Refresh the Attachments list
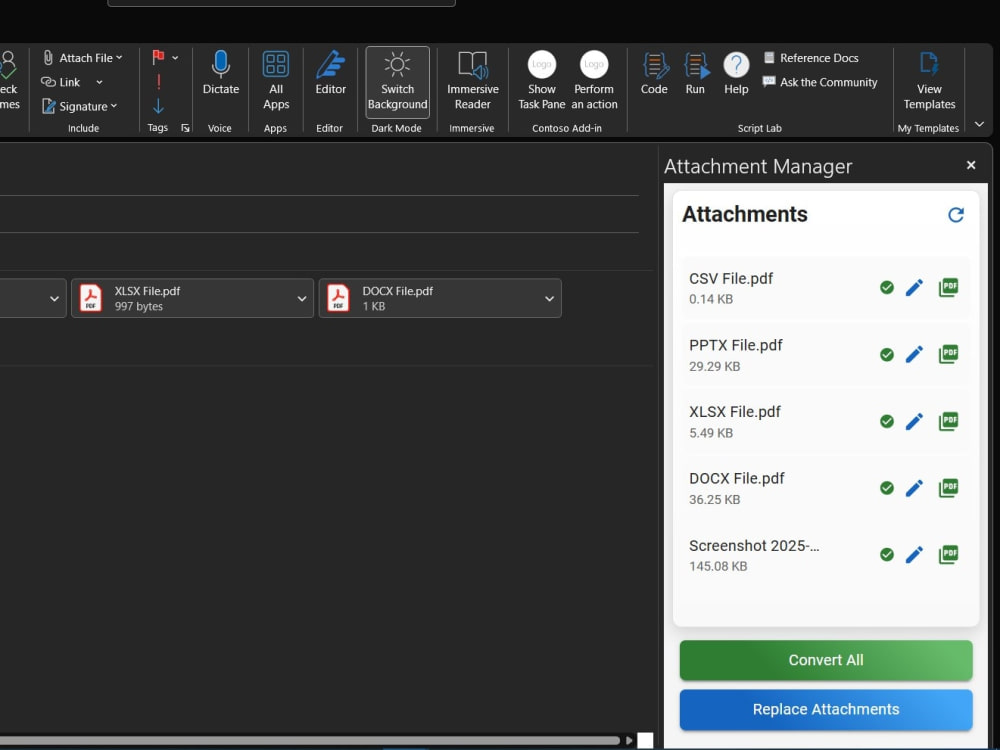1000x750 pixels. tap(955, 215)
